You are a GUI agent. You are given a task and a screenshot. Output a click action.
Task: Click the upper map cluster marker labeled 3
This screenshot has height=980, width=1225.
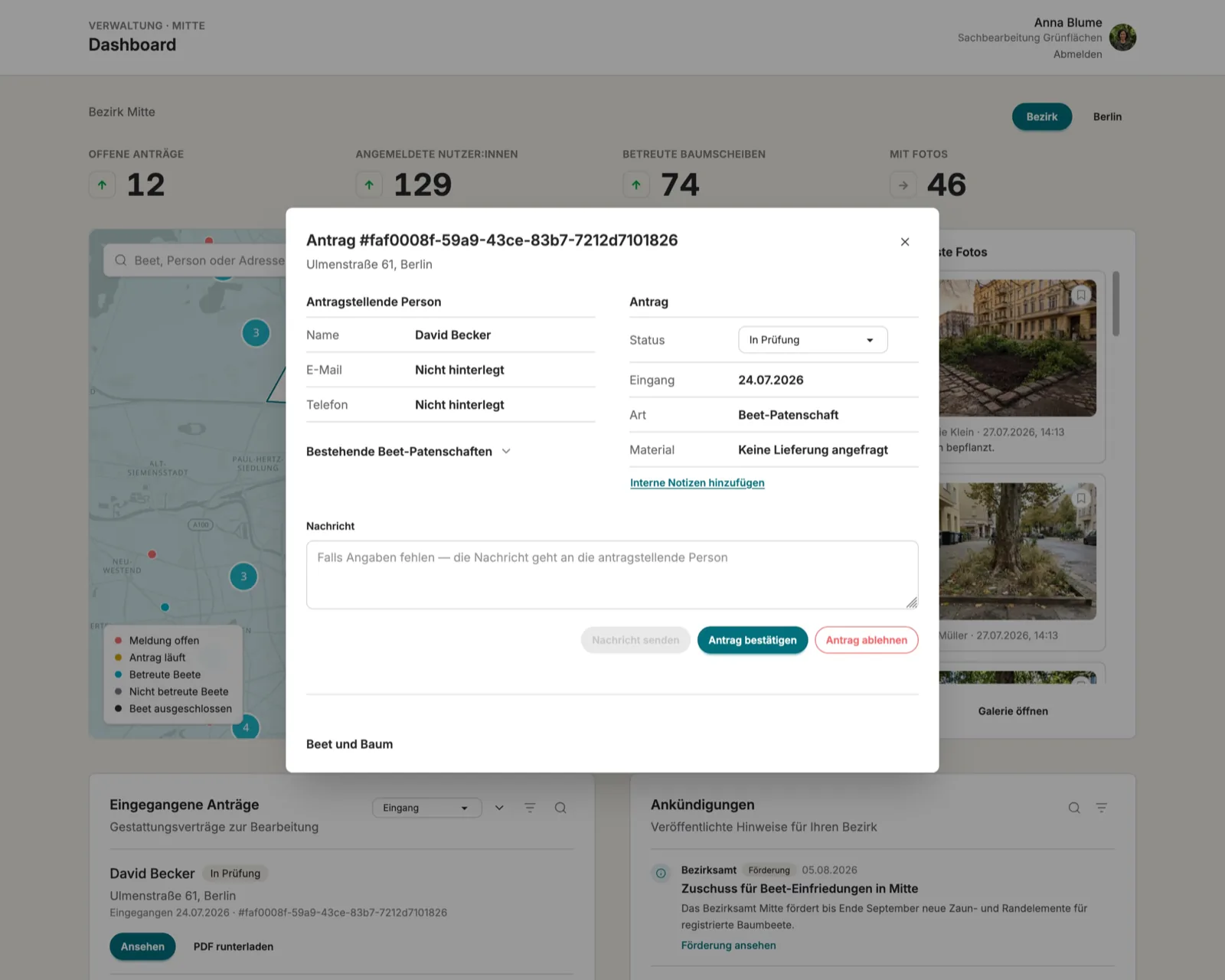[x=256, y=332]
